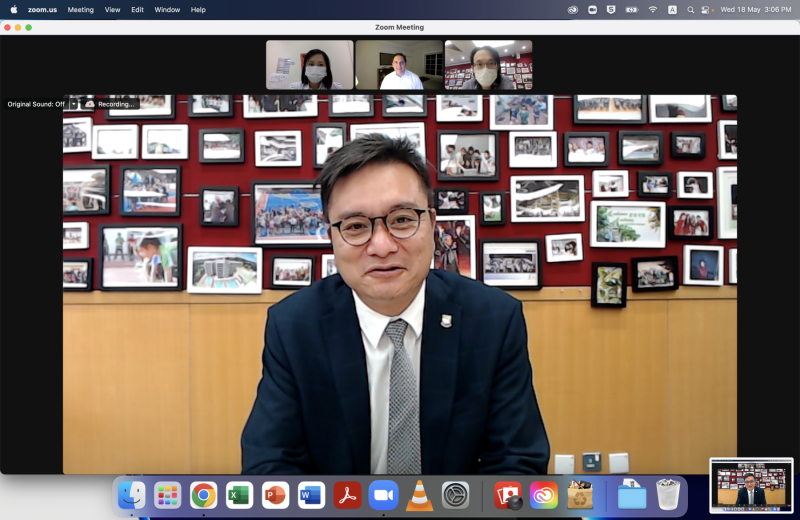Click the Recording... cloud indicator
This screenshot has height=520, width=800.
click(110, 104)
